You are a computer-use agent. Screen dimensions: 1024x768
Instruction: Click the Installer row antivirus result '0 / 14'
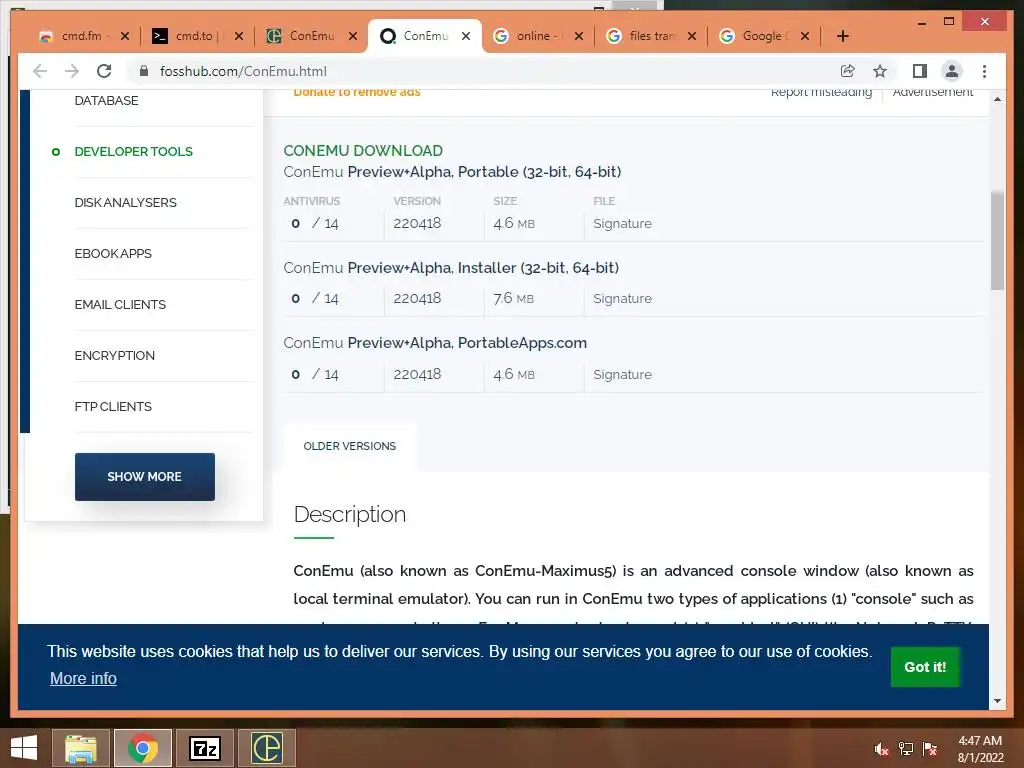tap(315, 298)
